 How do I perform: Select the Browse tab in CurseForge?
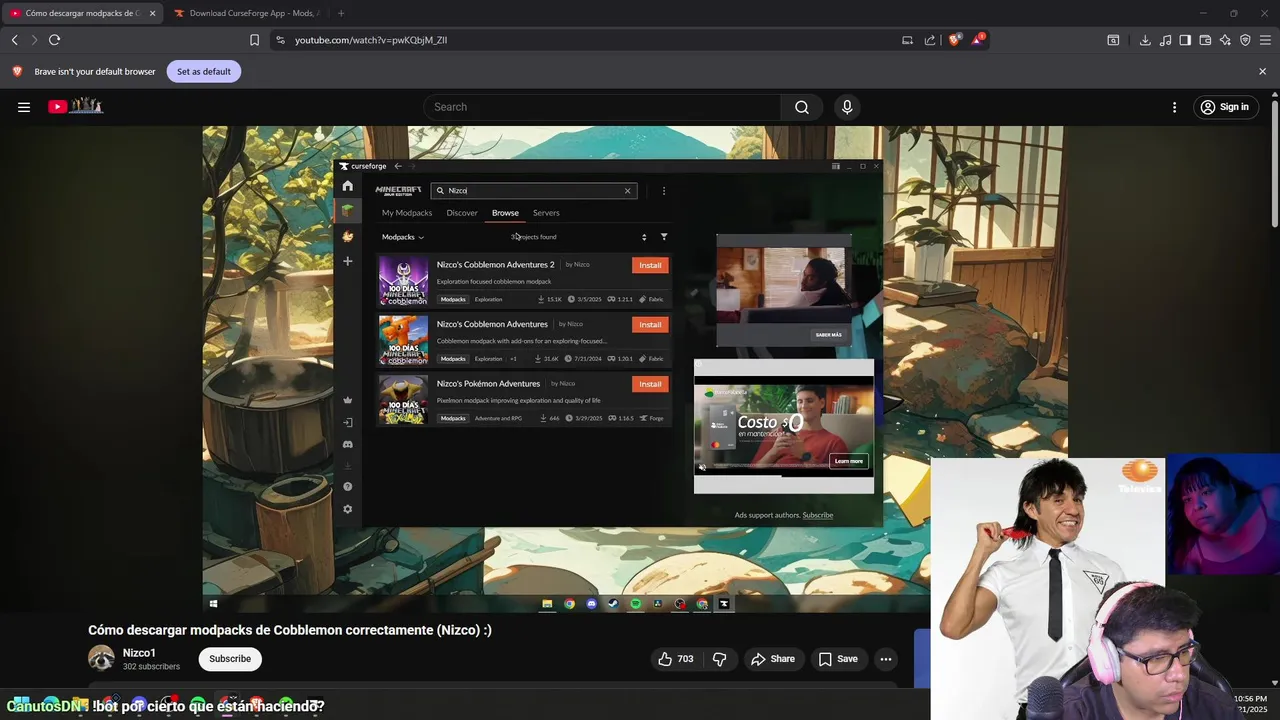505,213
